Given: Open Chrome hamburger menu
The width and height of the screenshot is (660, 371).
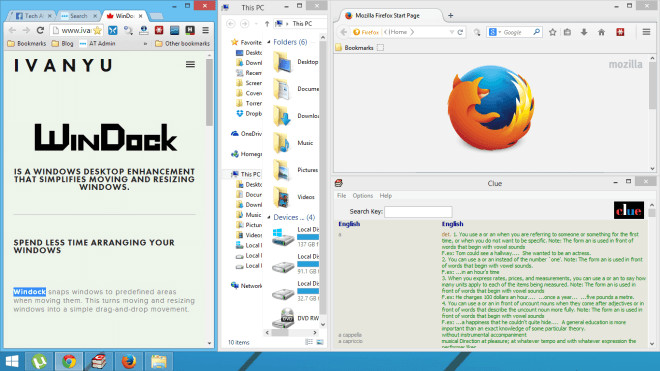Looking at the screenshot, I should (x=205, y=30).
